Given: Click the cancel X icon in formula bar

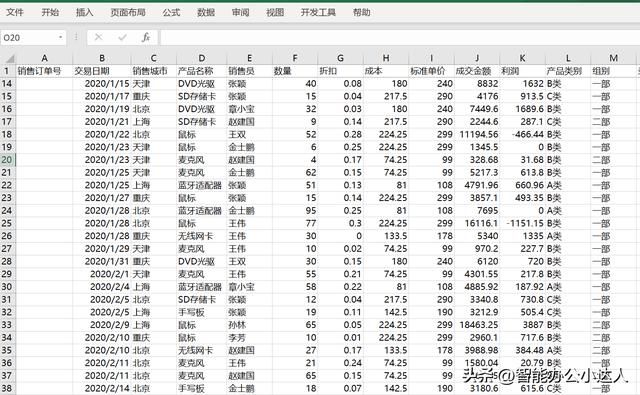Looking at the screenshot, I should 98,38.
